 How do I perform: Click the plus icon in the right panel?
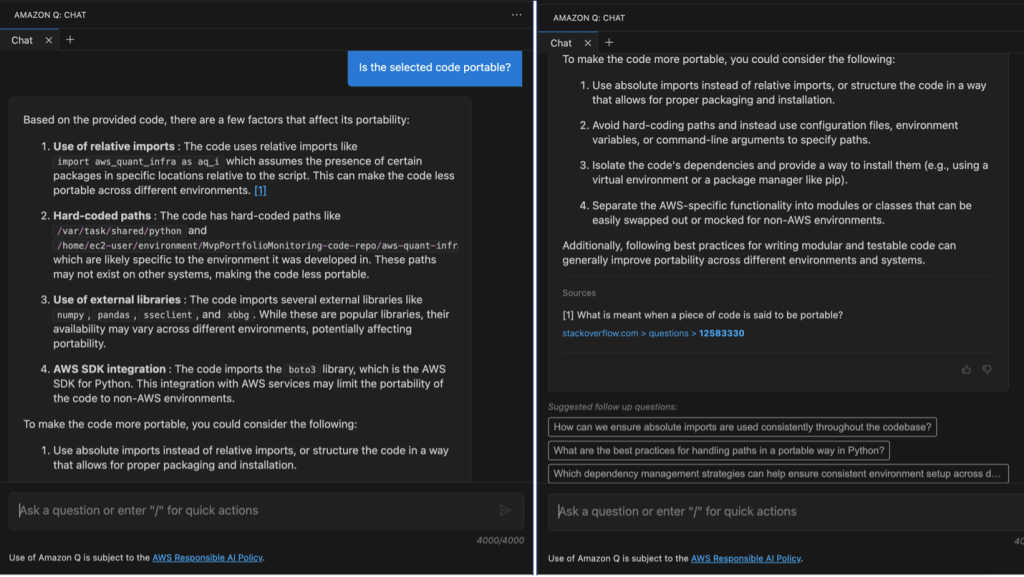608,43
